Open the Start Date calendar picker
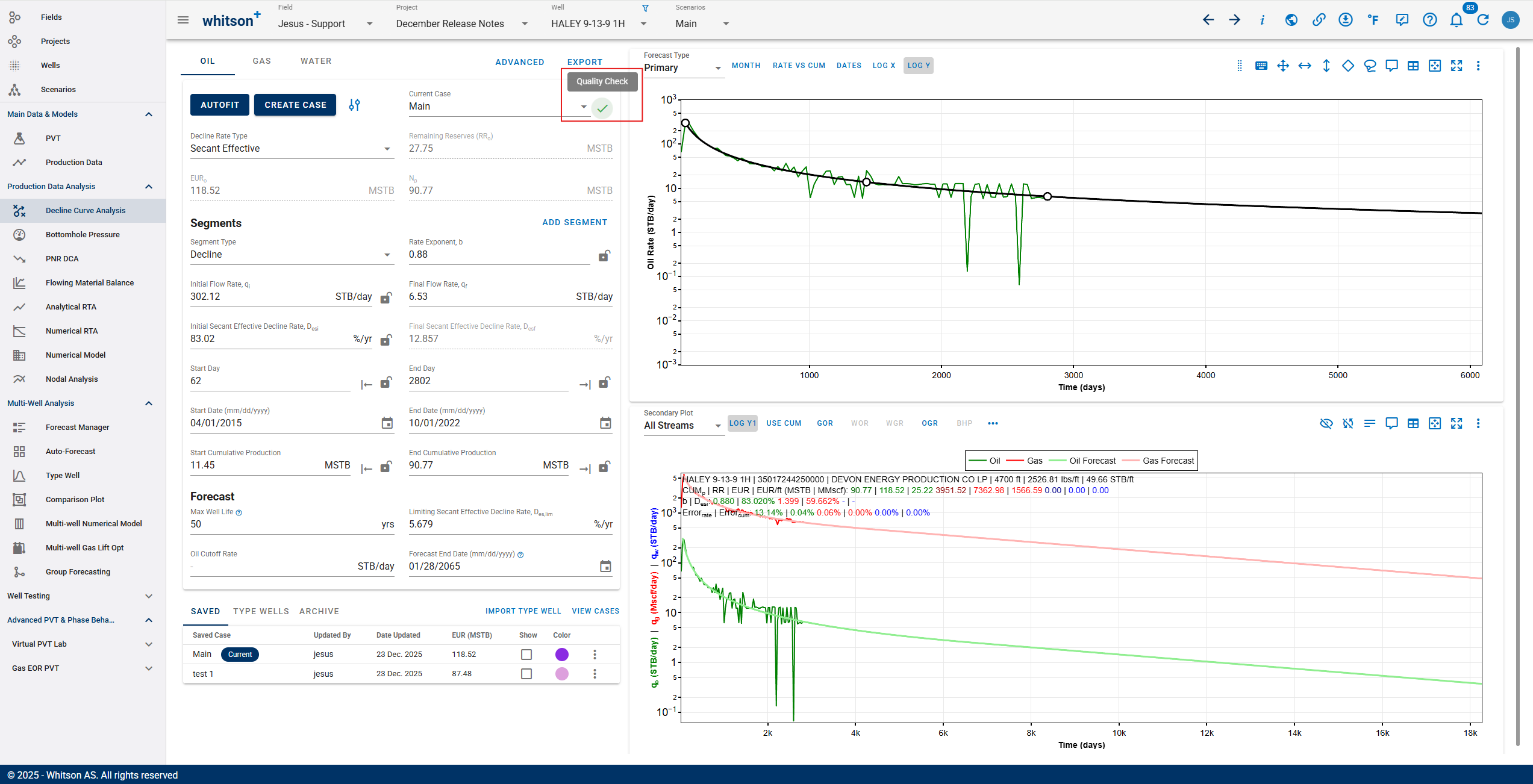 [x=387, y=423]
